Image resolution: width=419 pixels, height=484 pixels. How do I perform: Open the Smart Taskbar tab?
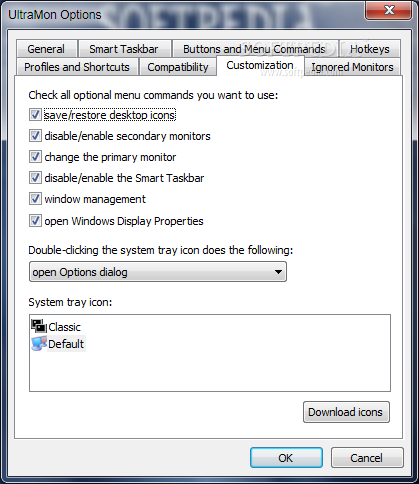pos(124,49)
